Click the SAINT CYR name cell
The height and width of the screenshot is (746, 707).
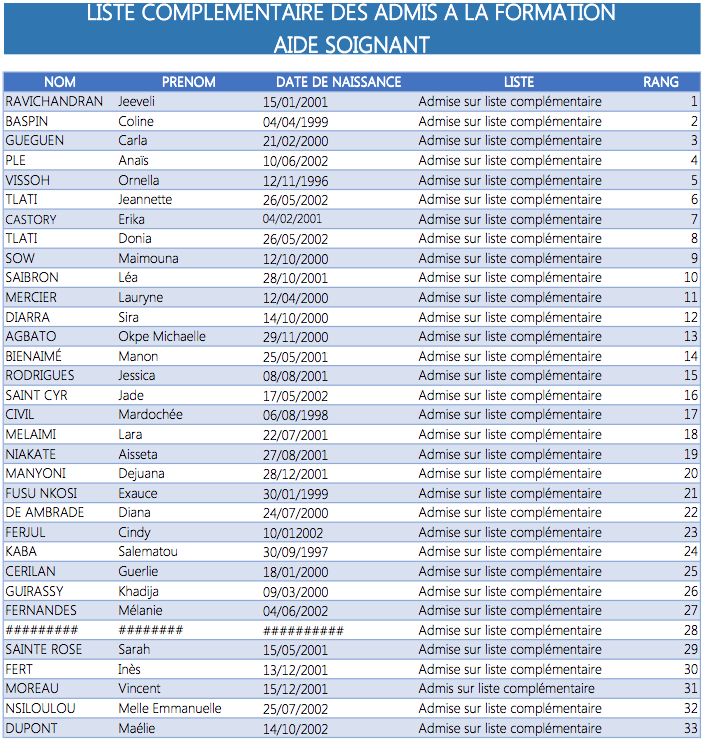(x=36, y=395)
